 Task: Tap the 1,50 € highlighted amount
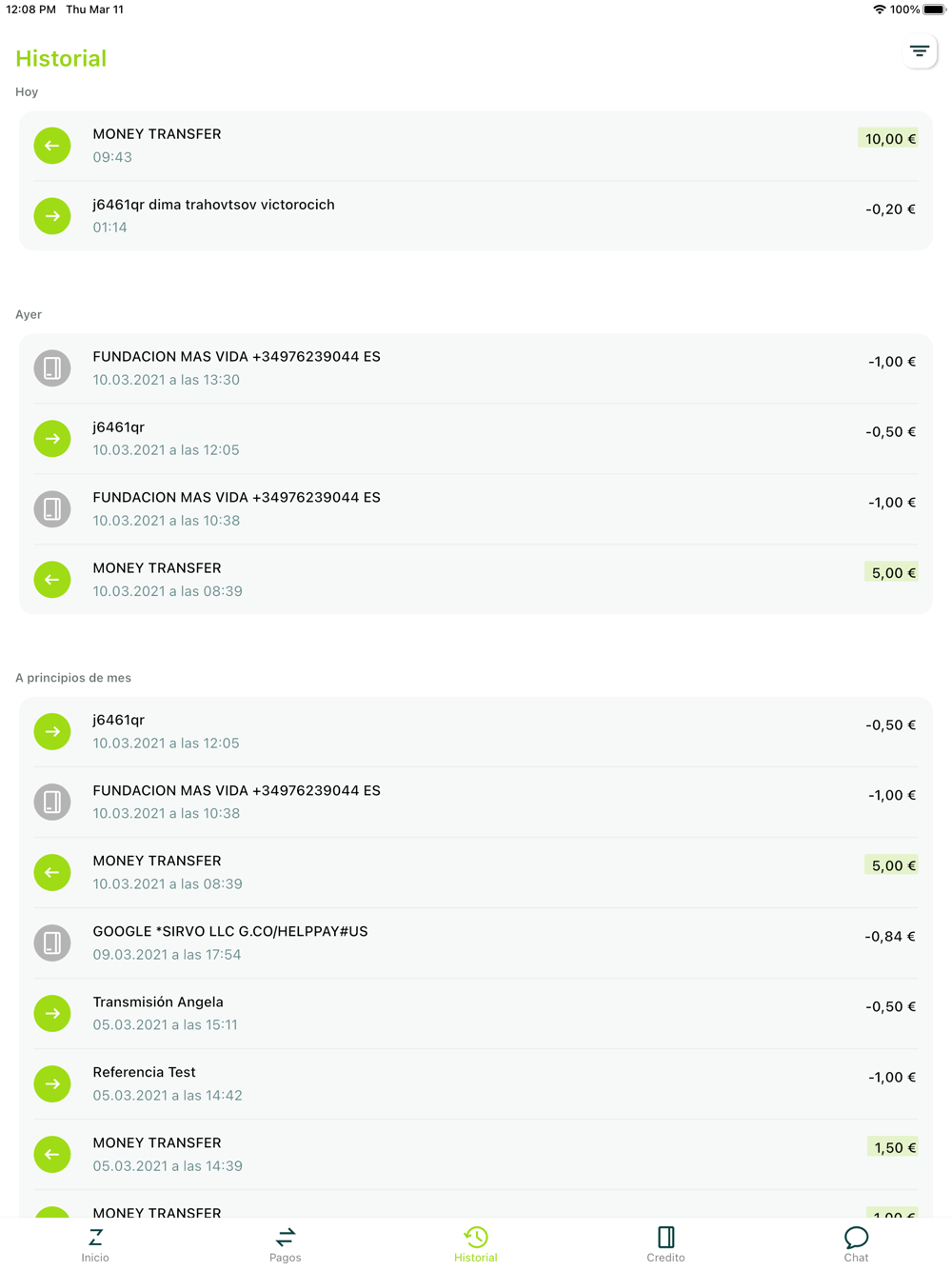tap(893, 1147)
